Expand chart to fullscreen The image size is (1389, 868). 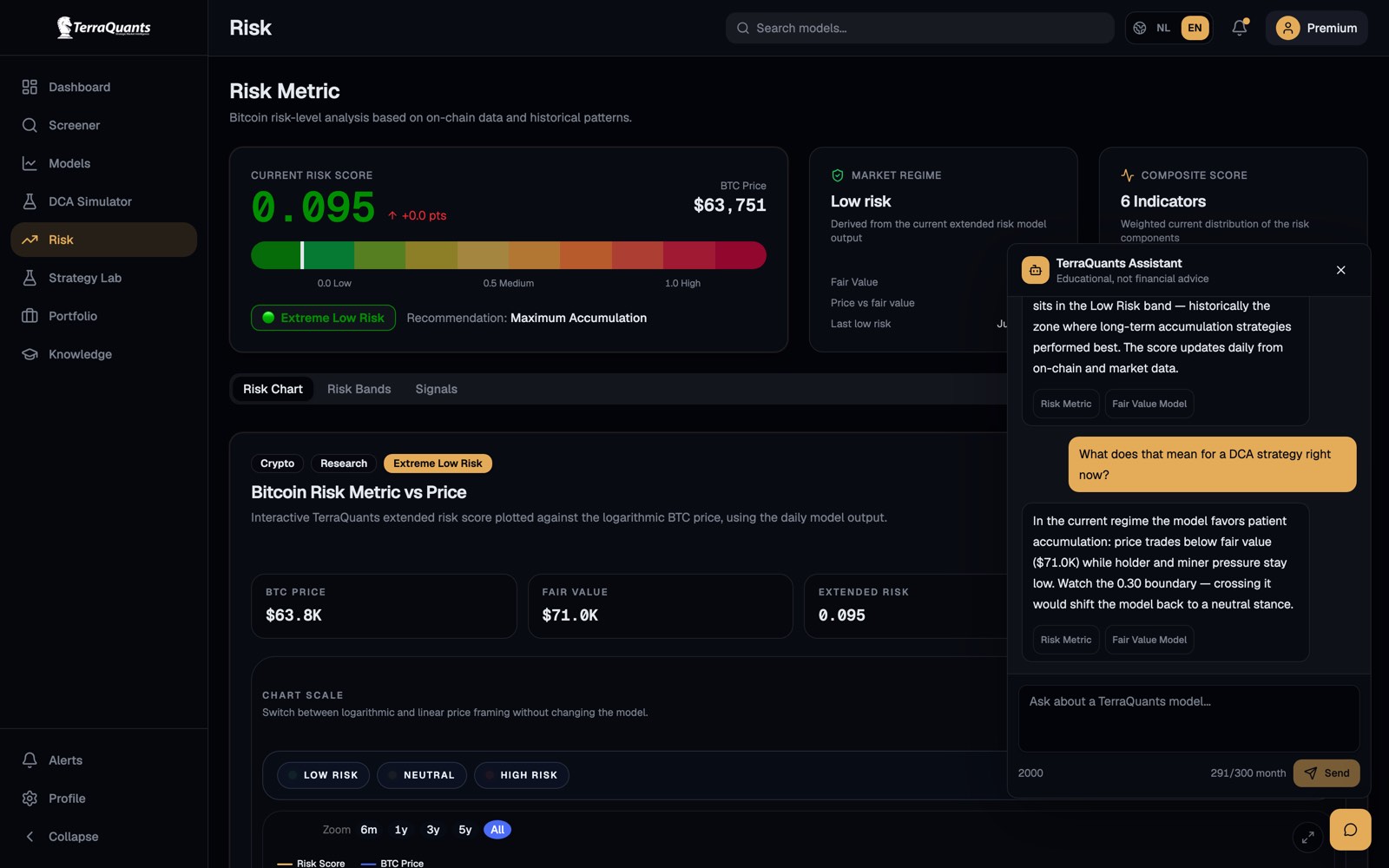(1307, 837)
